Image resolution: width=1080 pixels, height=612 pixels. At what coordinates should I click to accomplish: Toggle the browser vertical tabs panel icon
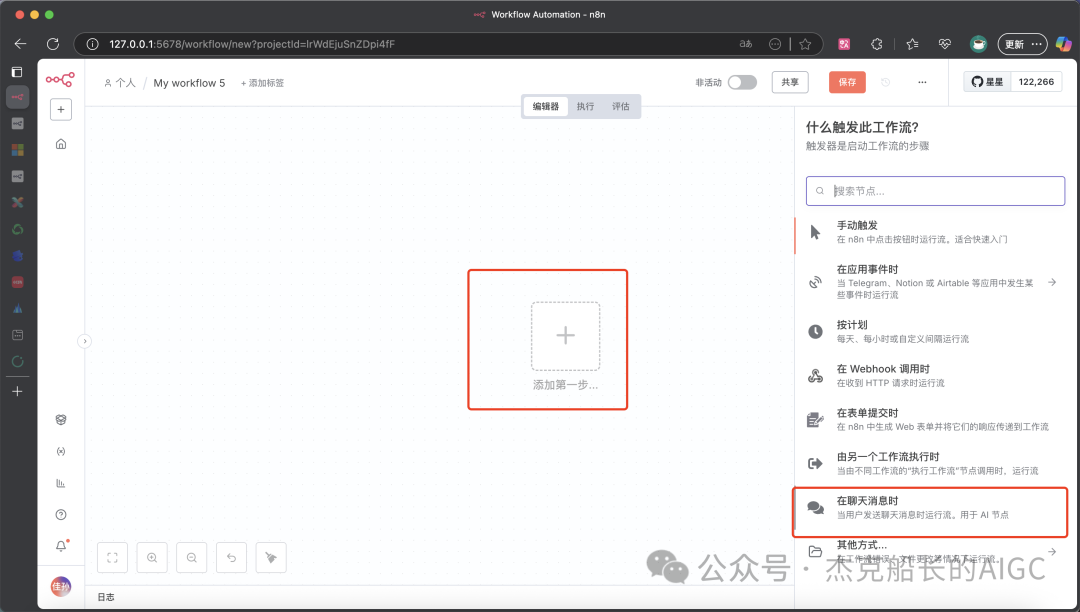point(18,72)
